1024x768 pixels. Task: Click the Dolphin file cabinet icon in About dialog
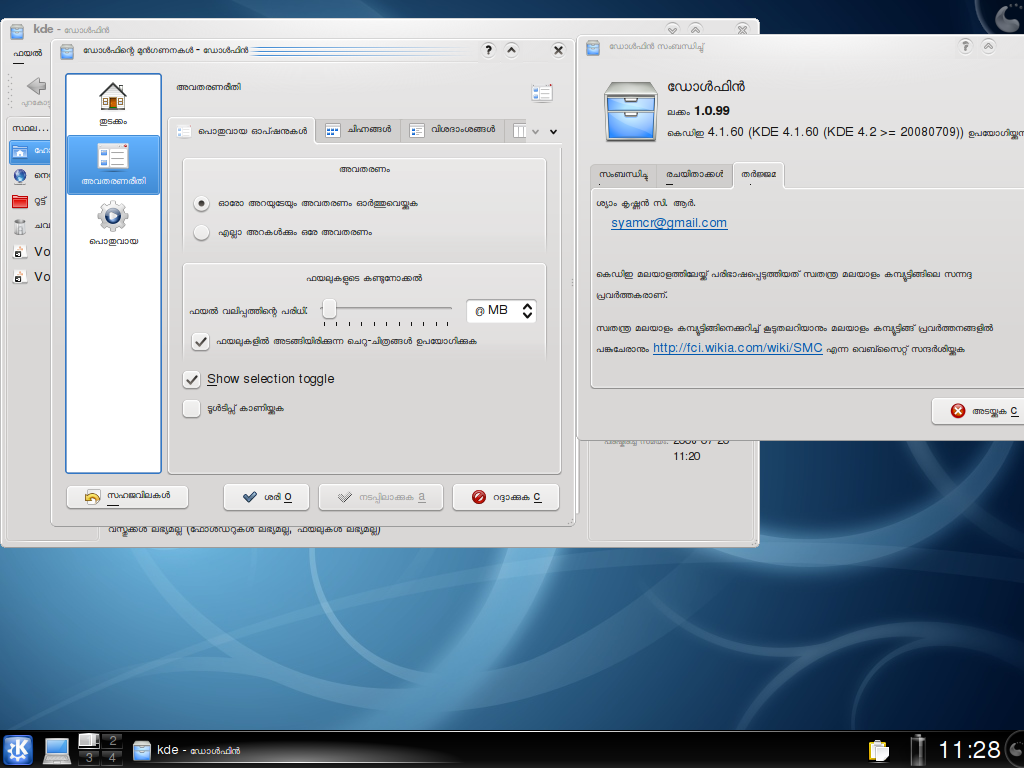pos(630,112)
